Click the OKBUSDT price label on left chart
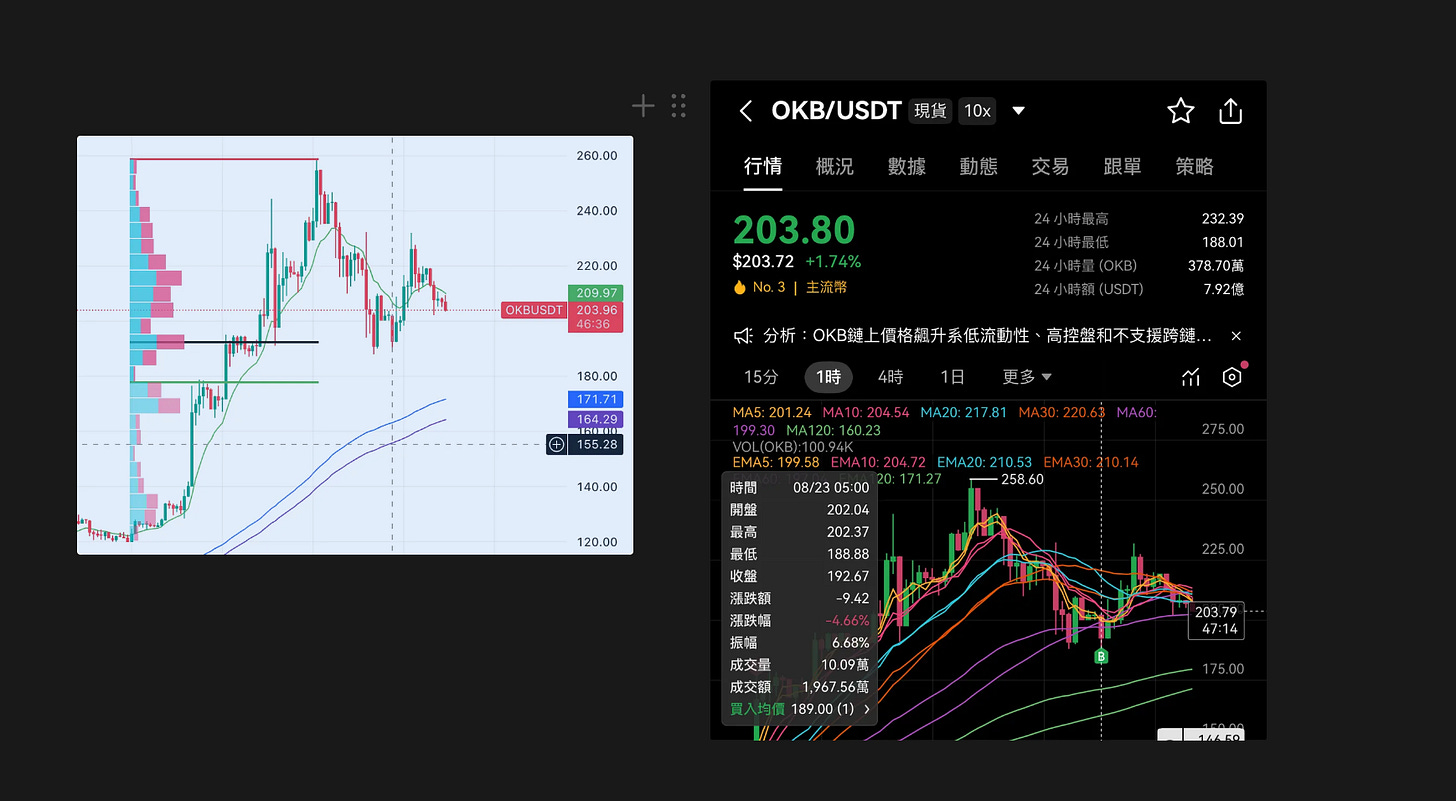 coord(534,310)
